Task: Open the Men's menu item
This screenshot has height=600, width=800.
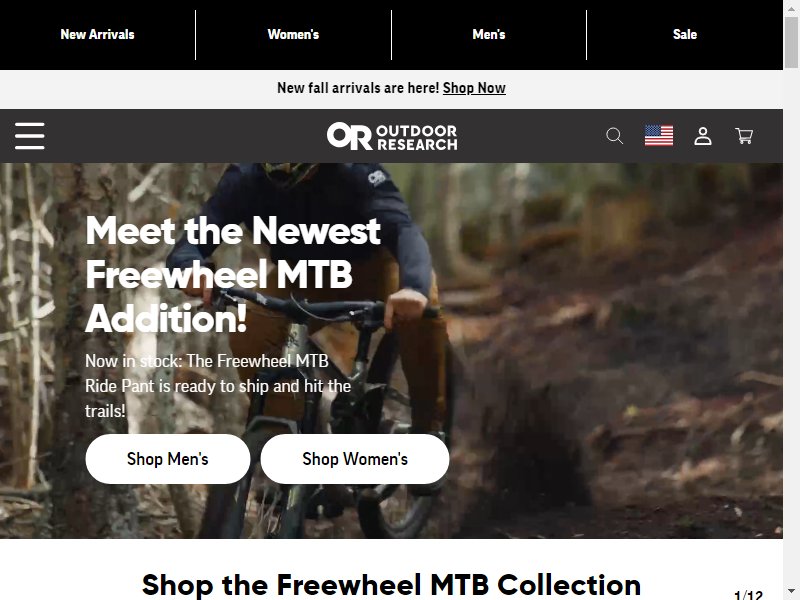Action: coord(489,34)
